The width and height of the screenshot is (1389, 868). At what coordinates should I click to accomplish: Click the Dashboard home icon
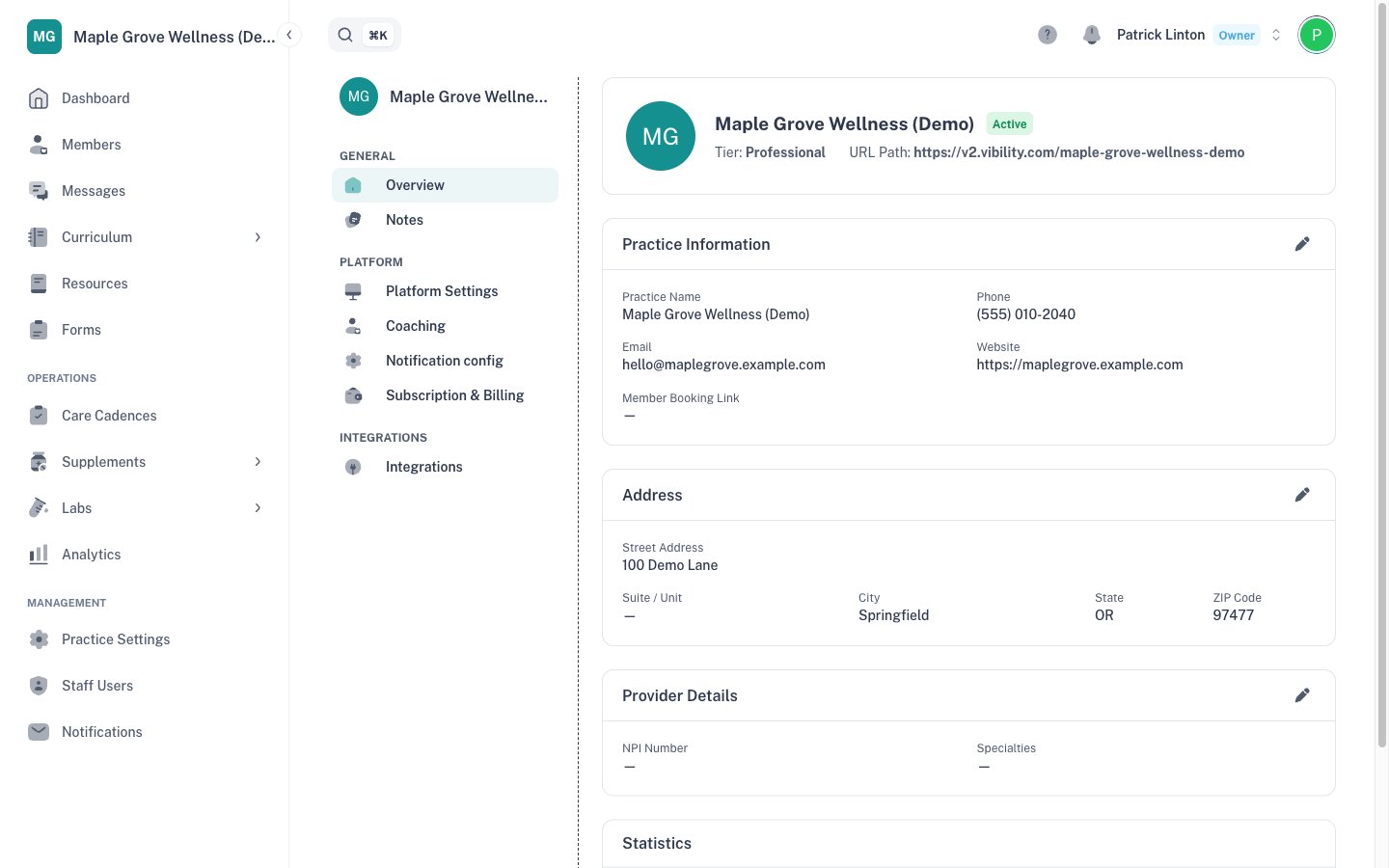coord(39,98)
